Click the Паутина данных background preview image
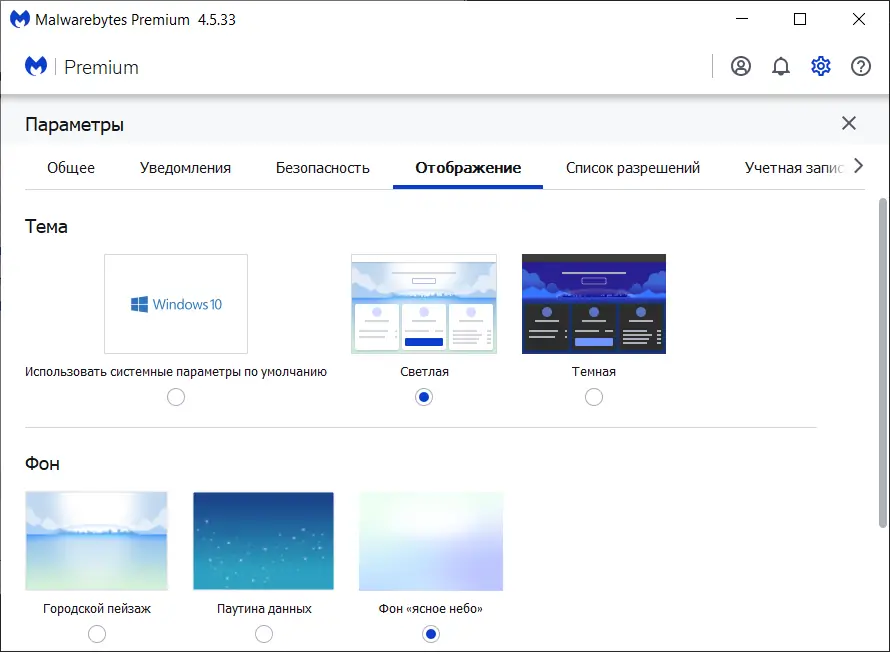The width and height of the screenshot is (890, 654). pyautogui.click(x=263, y=540)
